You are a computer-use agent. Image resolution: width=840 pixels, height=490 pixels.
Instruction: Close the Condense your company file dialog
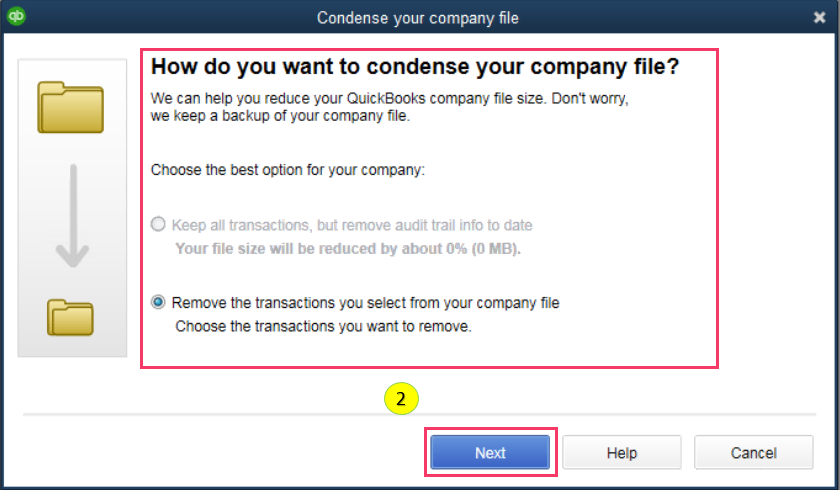819,18
